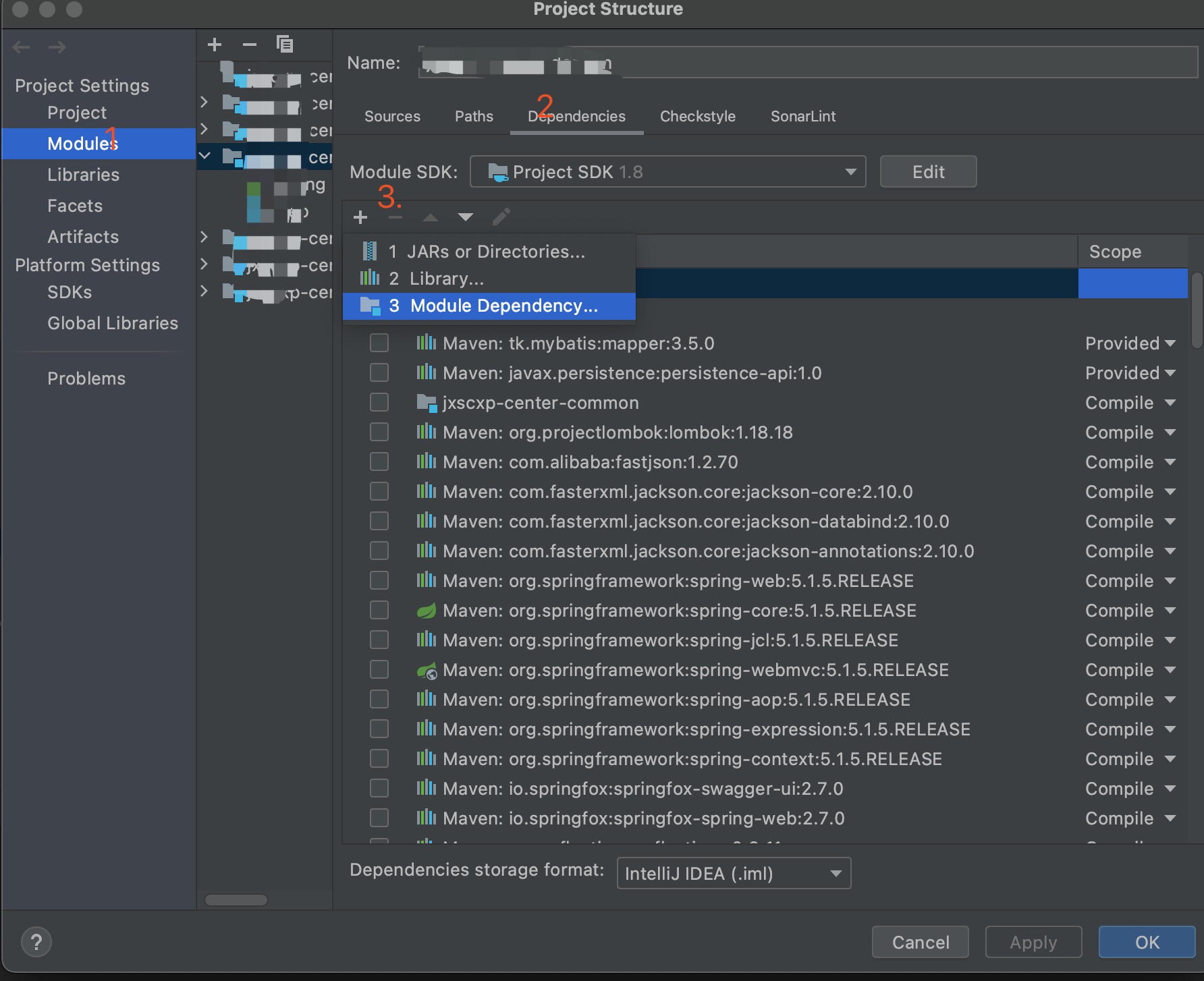Toggle export checkbox for jackson-databind
This screenshot has height=981, width=1204.
[x=379, y=521]
